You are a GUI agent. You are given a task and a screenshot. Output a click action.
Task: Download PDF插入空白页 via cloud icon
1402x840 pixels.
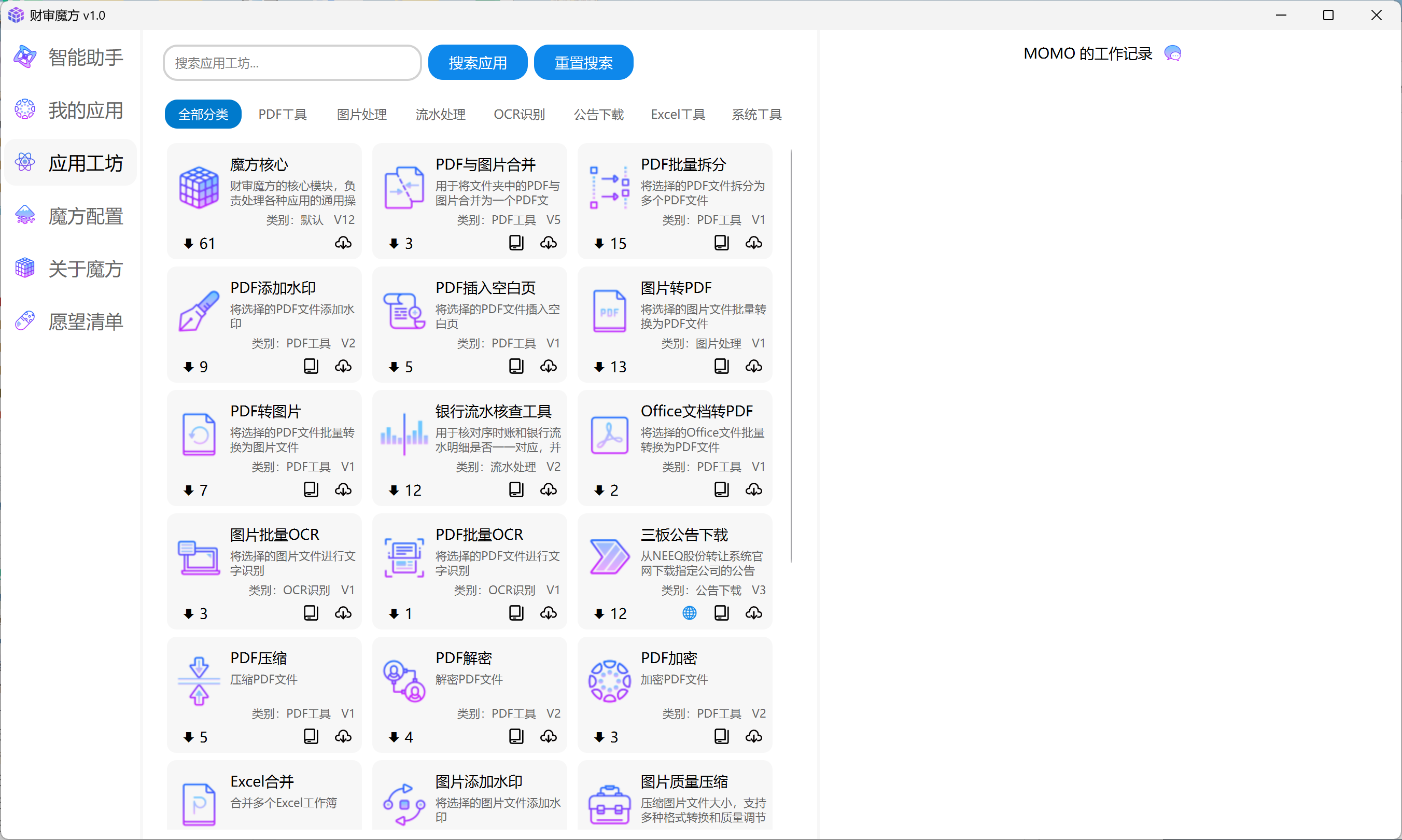tap(548, 366)
